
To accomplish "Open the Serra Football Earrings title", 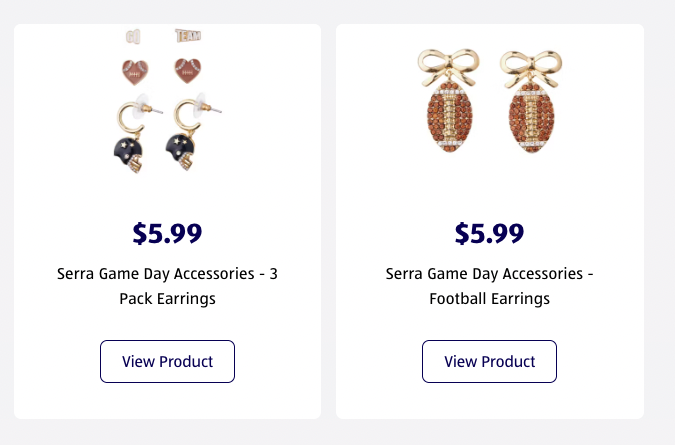I will click(x=489, y=285).
